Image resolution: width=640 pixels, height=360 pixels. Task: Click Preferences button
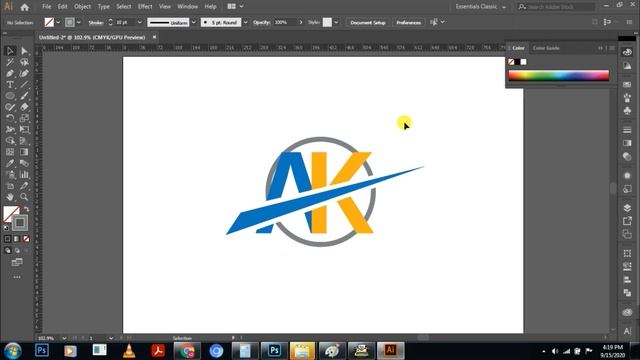pyautogui.click(x=408, y=22)
